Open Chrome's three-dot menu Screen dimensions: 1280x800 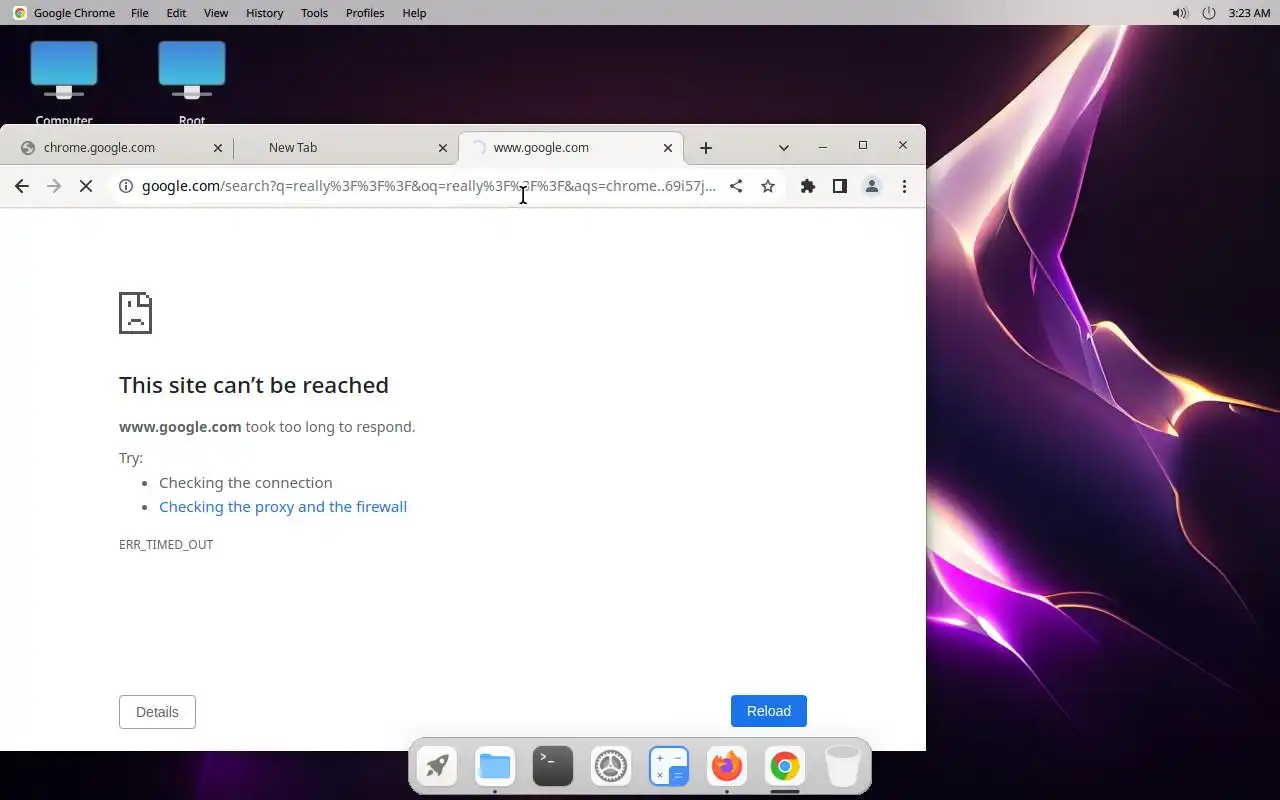[904, 186]
